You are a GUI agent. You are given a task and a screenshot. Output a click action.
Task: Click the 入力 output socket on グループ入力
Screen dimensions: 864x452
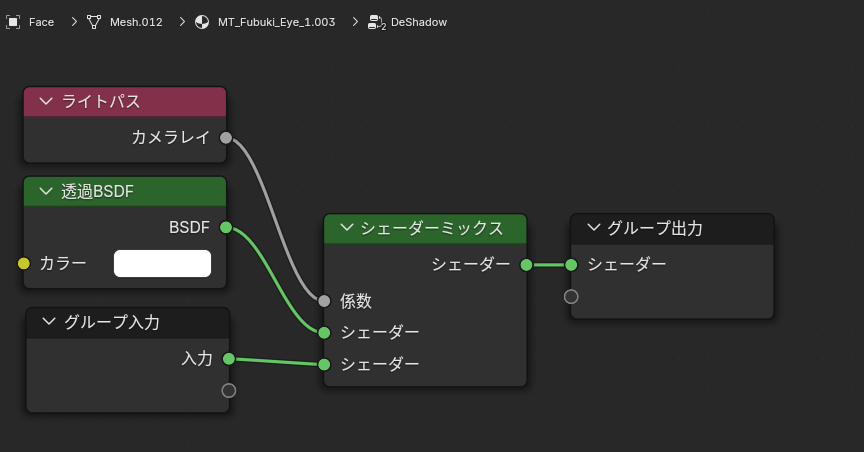(229, 359)
